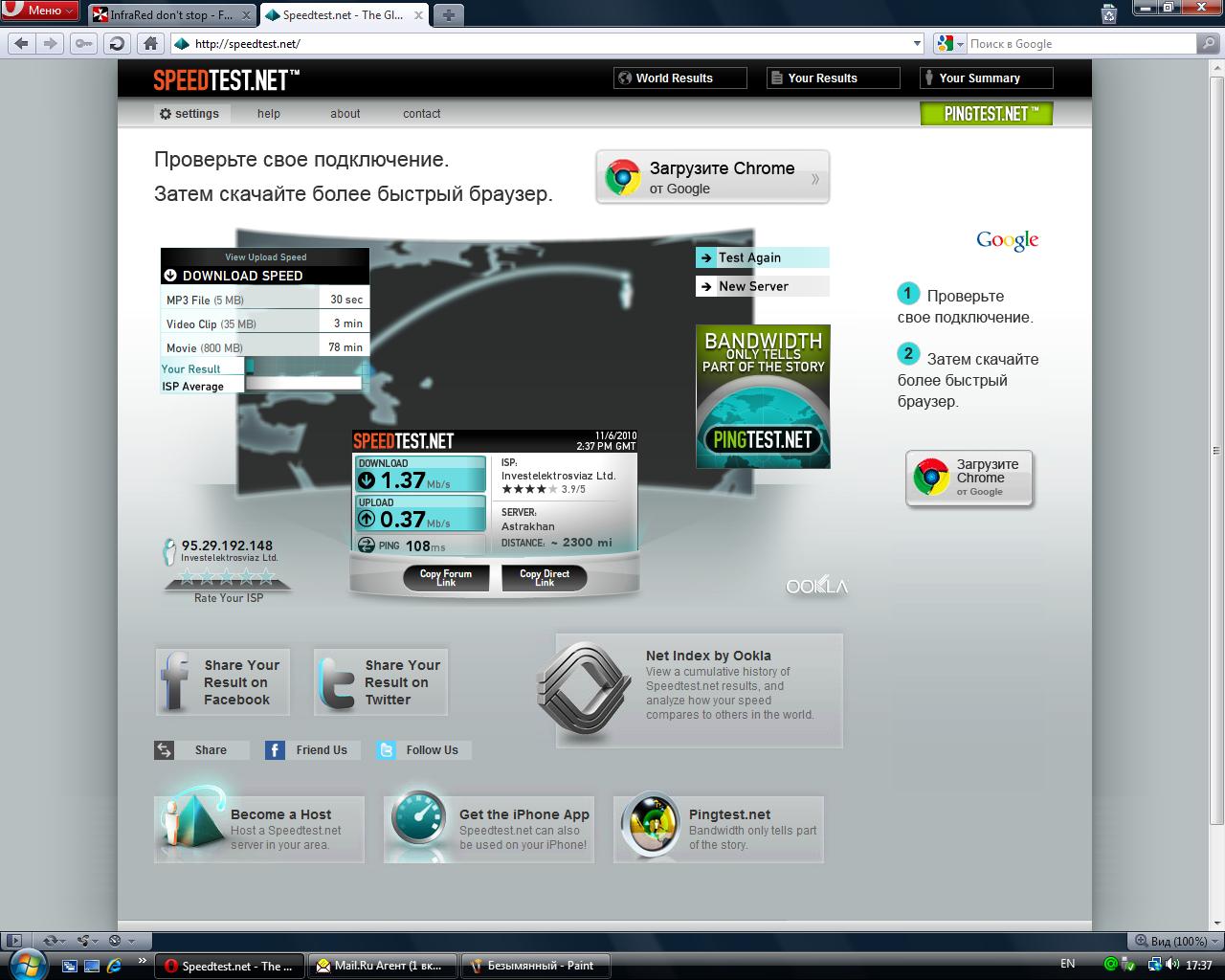Click the SPEEDTEST.NET header logo
Viewport: 1225px width, 980px height.
(226, 79)
